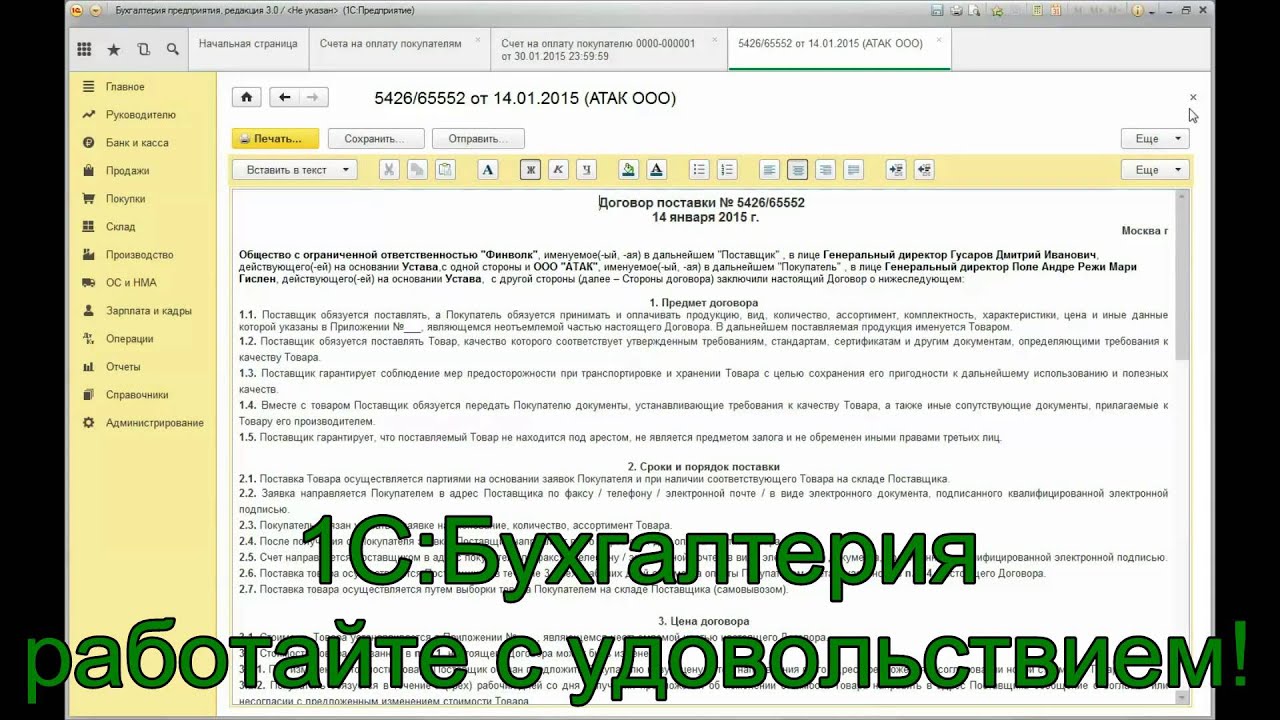Pick the background fill color
Screen dimensions: 1280x720
(x=628, y=170)
